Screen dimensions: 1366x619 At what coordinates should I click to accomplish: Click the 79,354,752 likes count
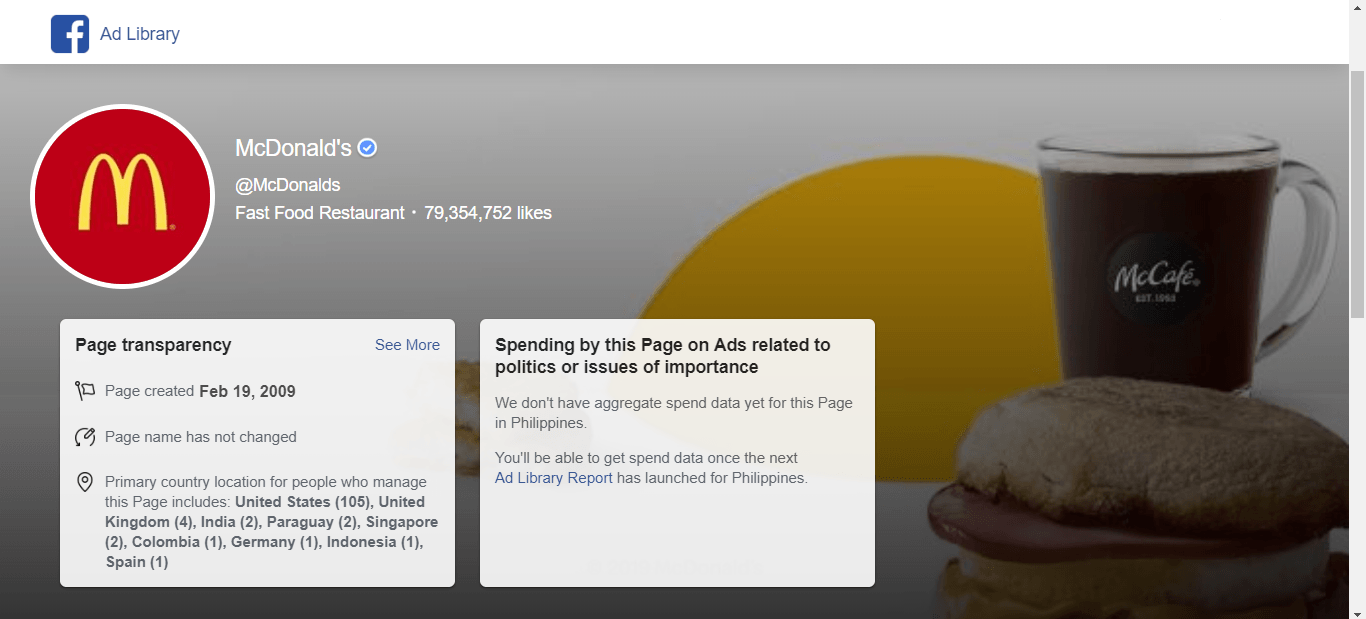pos(488,213)
